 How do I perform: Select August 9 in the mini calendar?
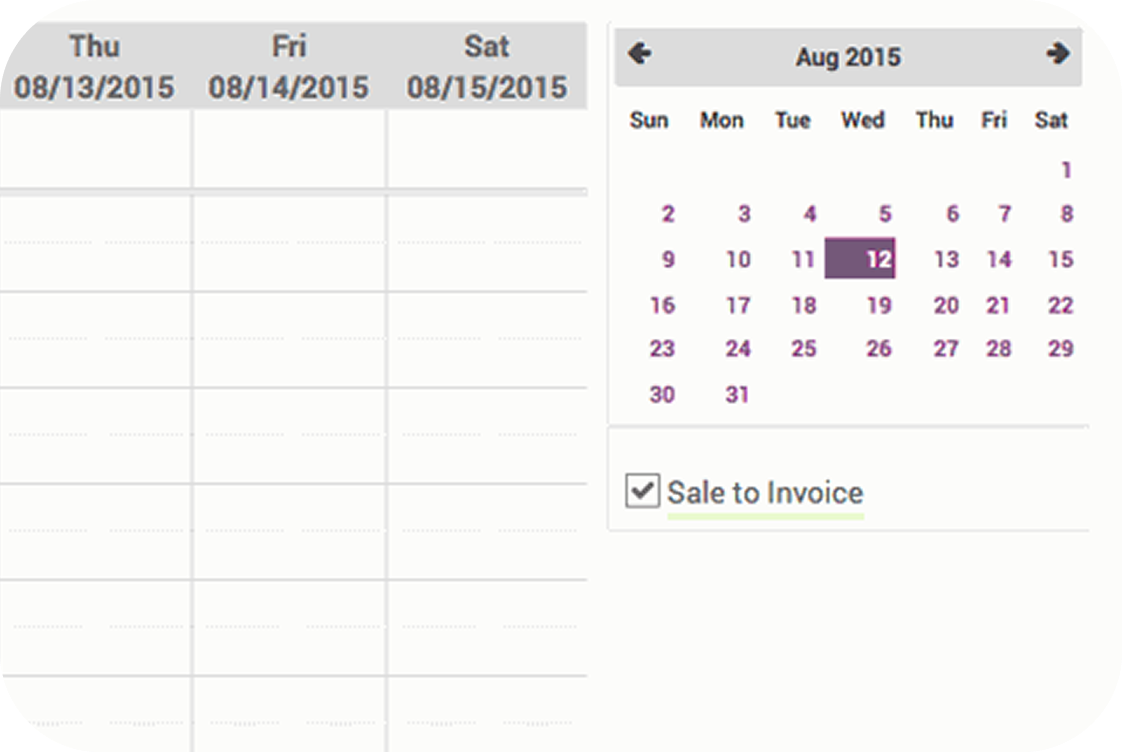668,260
